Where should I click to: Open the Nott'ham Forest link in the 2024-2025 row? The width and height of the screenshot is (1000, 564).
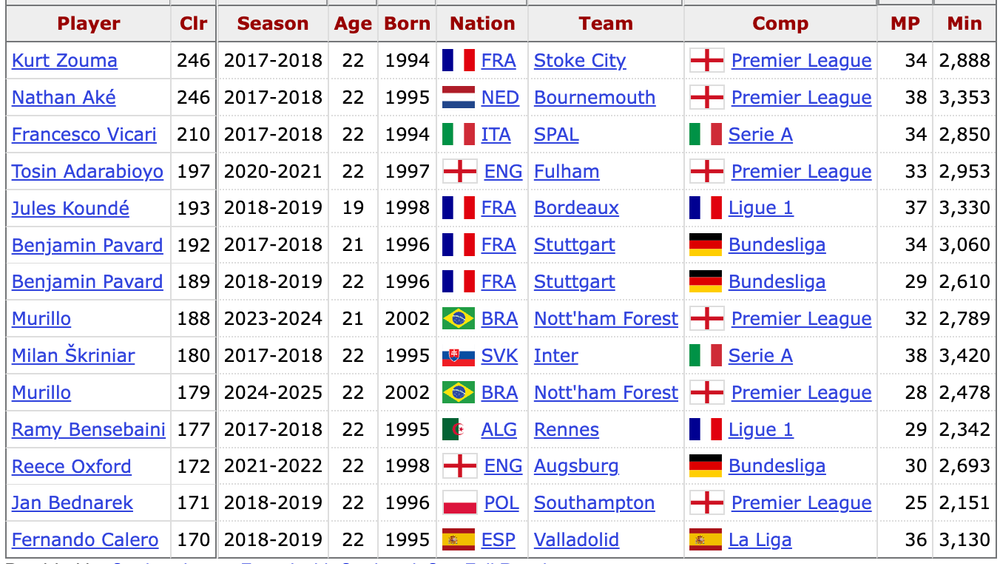(x=605, y=393)
